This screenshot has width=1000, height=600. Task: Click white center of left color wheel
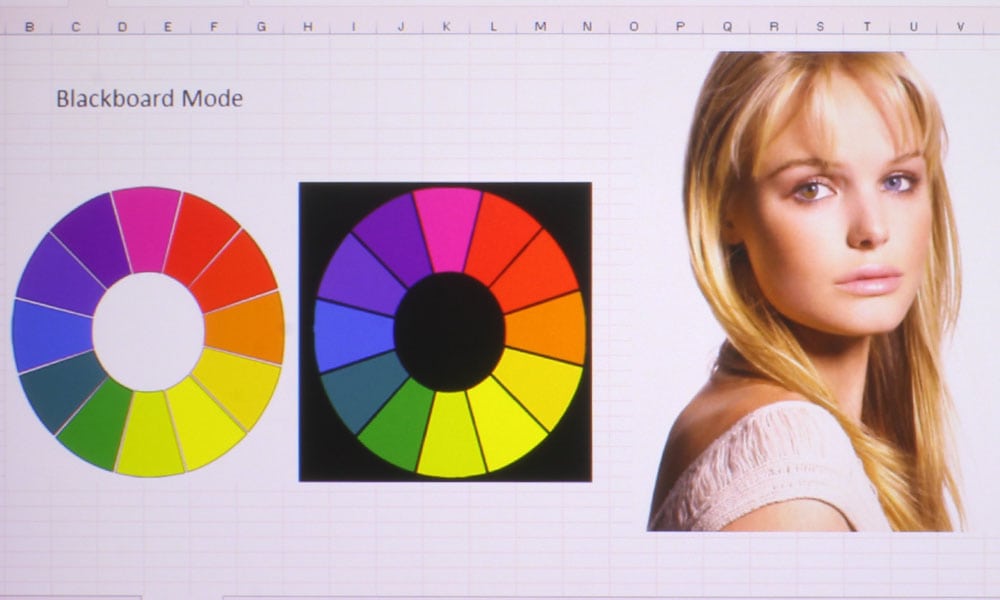(x=148, y=332)
